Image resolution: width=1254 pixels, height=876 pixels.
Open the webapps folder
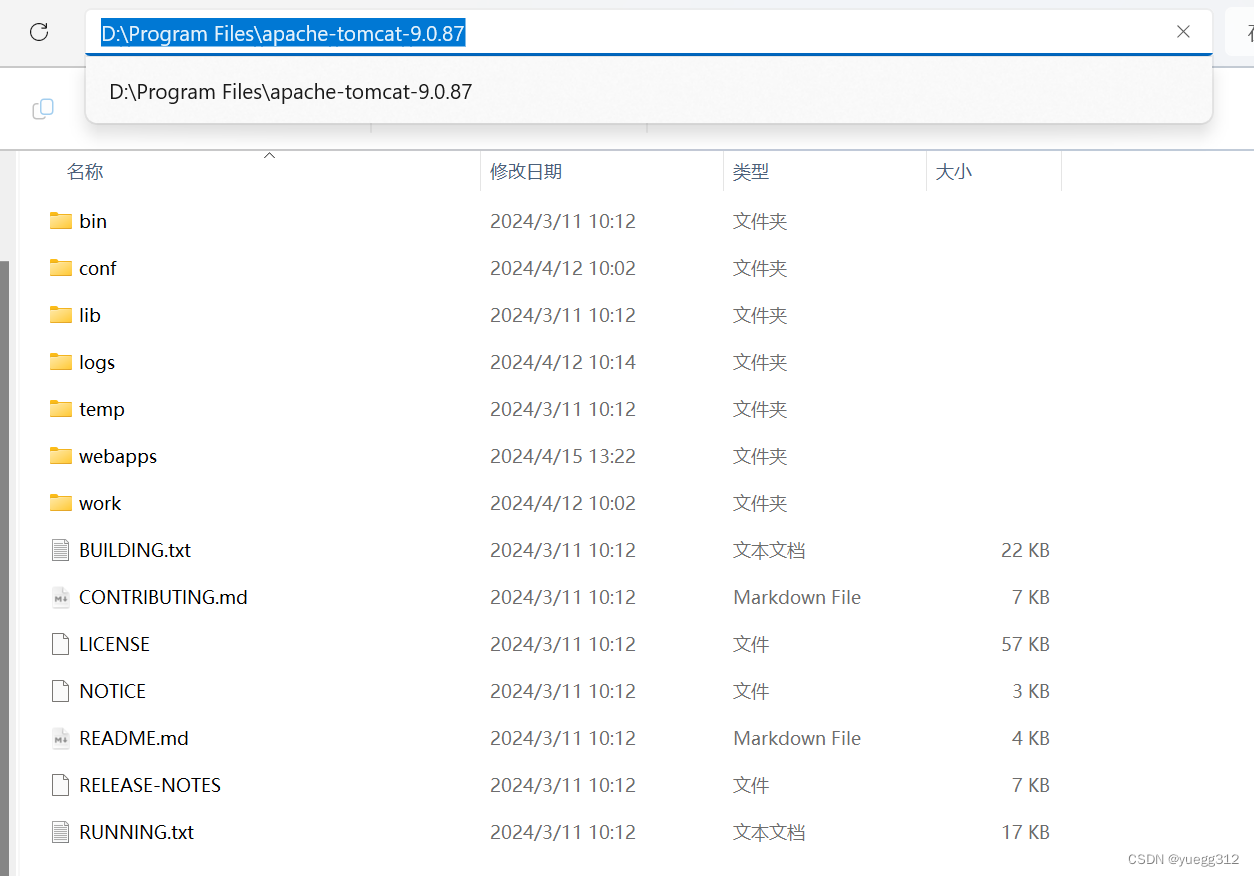[117, 456]
